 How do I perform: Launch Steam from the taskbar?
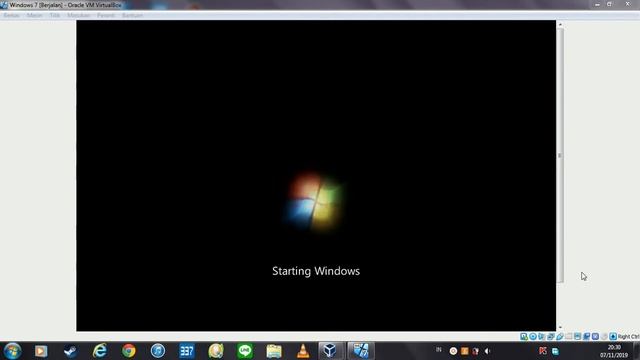pyautogui.click(x=70, y=351)
